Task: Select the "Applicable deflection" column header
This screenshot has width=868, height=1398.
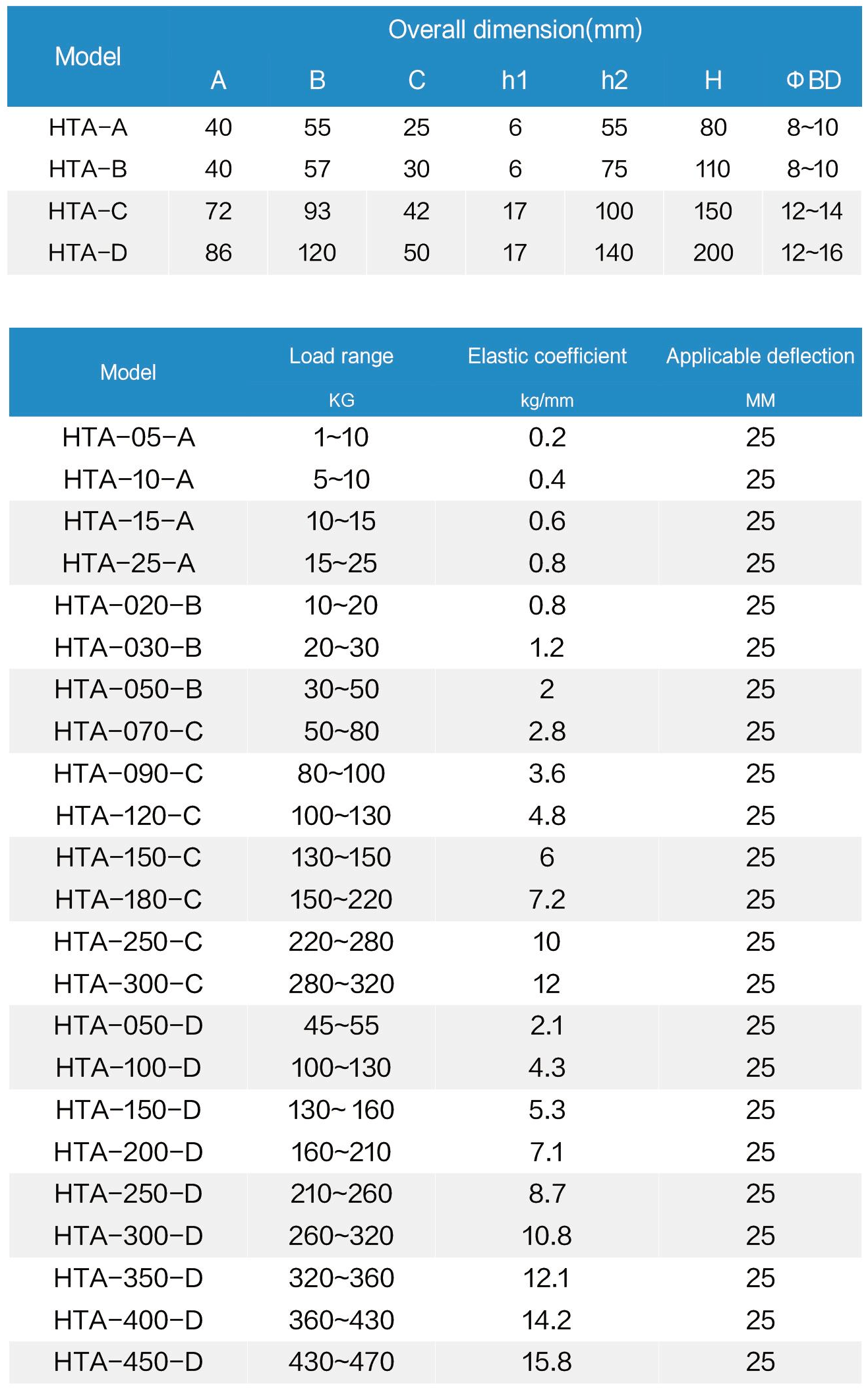Action: 759,356
